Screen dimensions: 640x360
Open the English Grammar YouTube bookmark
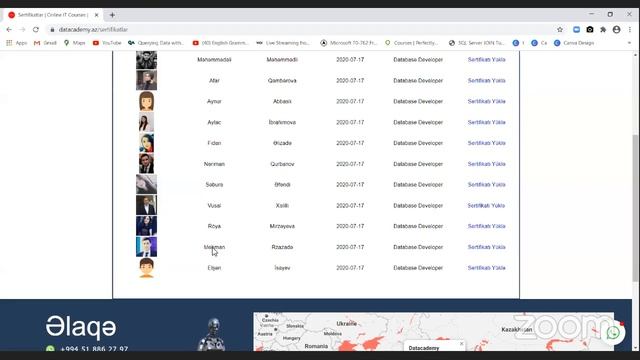tap(220, 43)
